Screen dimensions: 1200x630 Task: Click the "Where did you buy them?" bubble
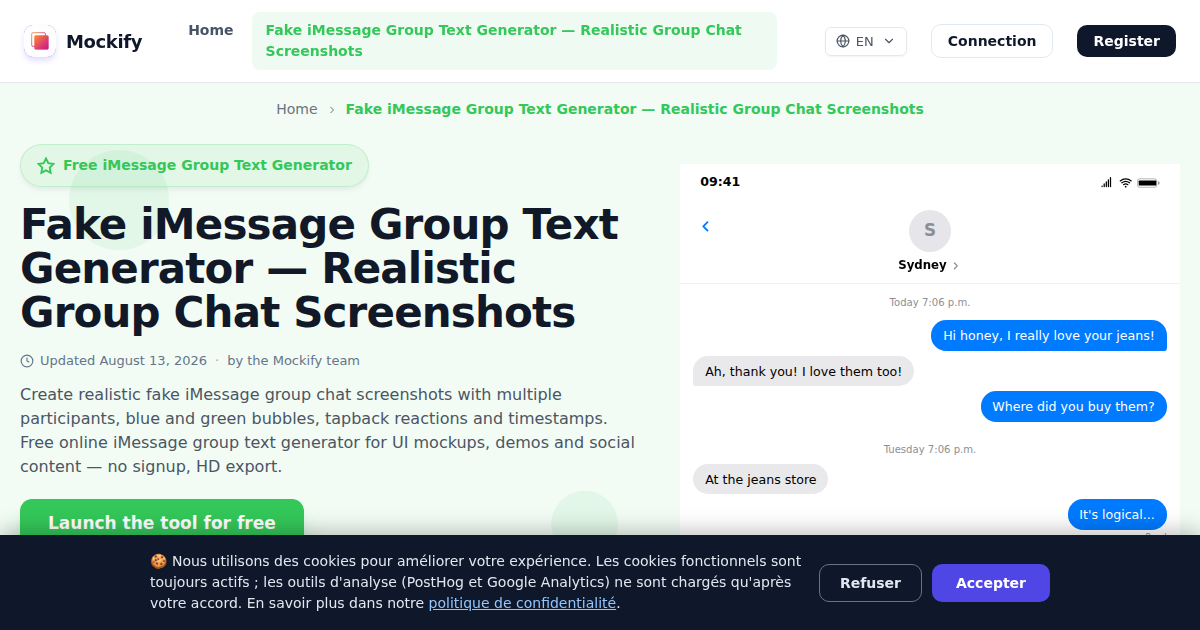point(1073,407)
